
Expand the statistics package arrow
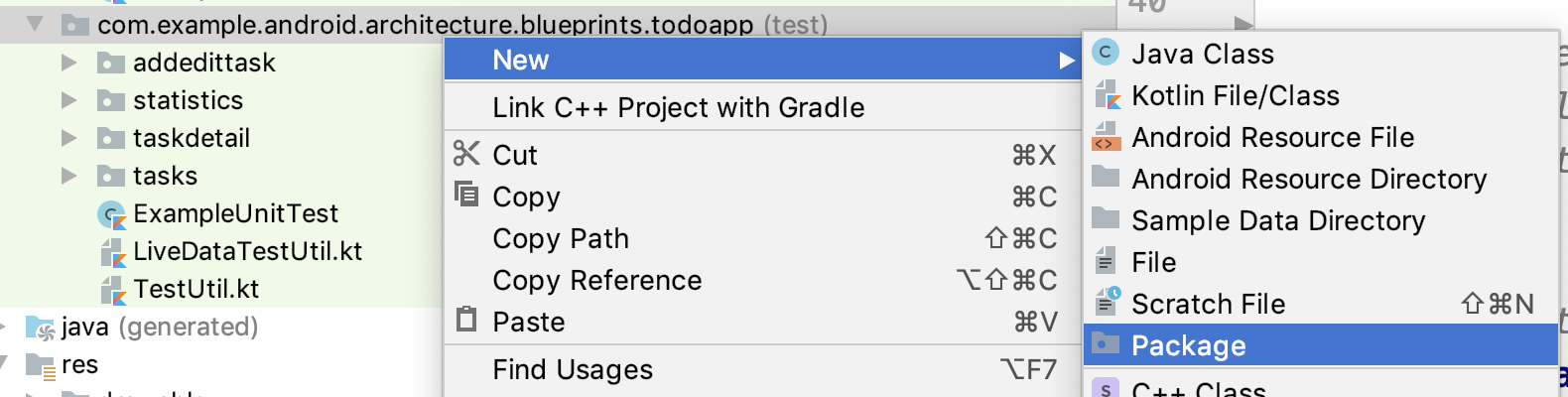68,100
